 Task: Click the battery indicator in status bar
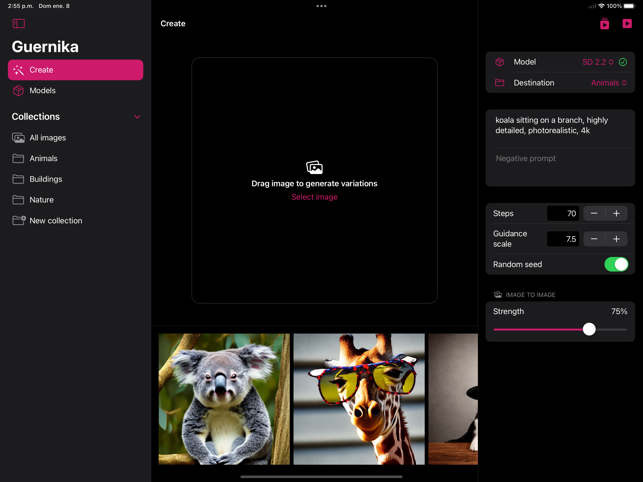point(629,6)
